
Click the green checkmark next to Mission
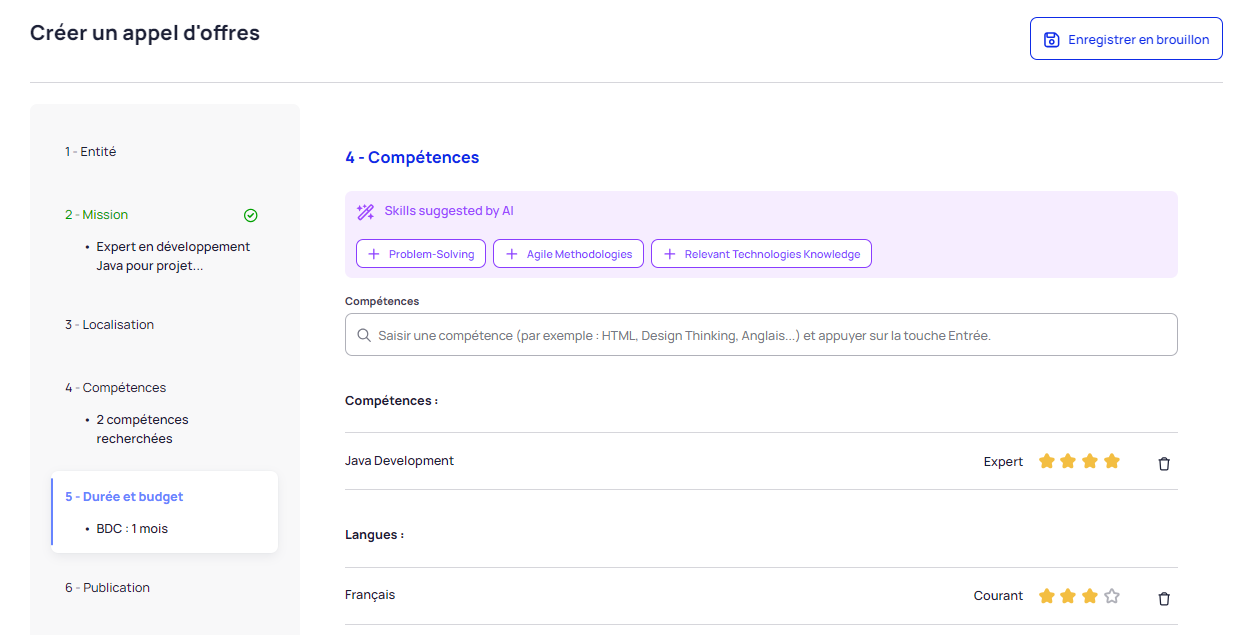[x=251, y=215]
